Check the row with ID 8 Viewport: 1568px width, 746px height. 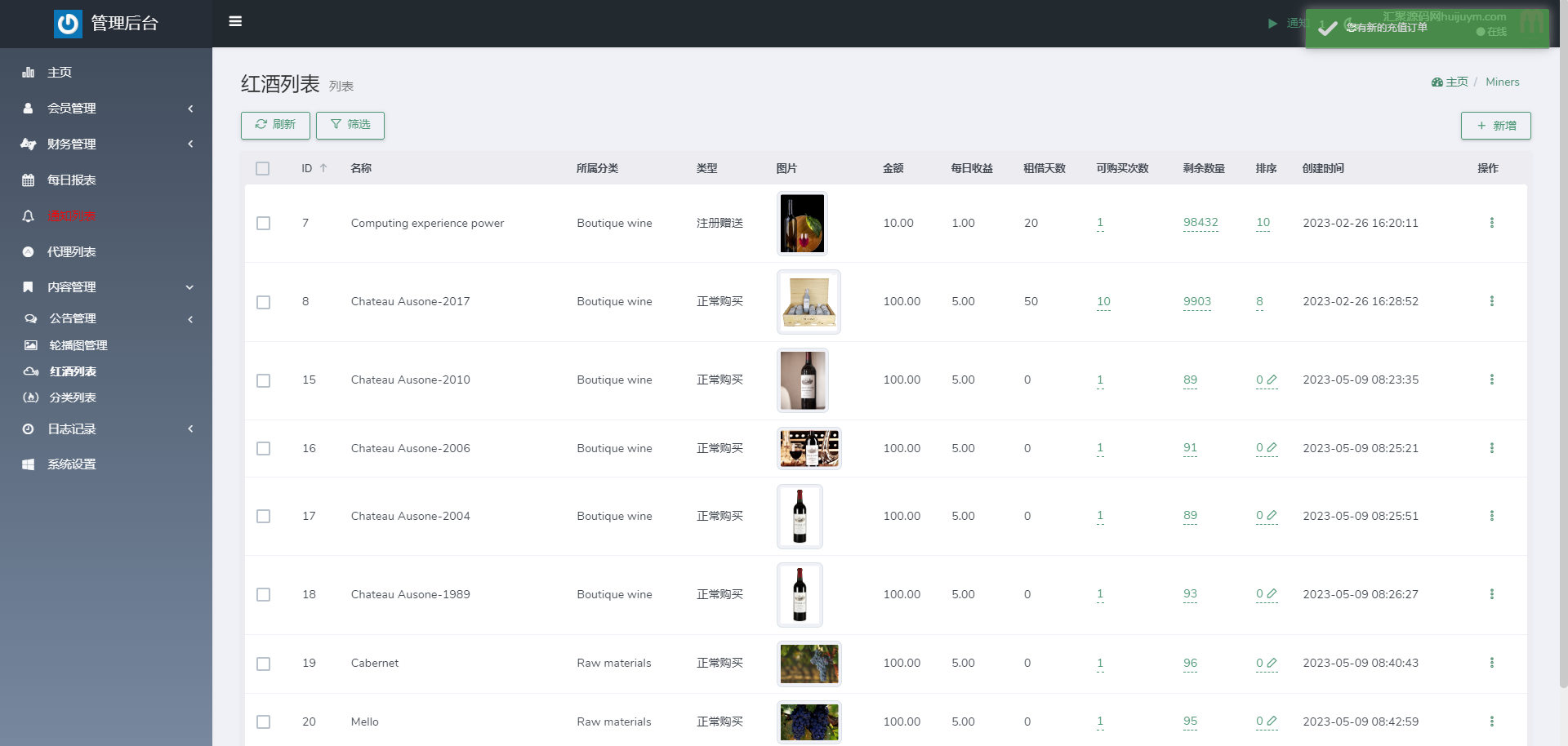263,302
